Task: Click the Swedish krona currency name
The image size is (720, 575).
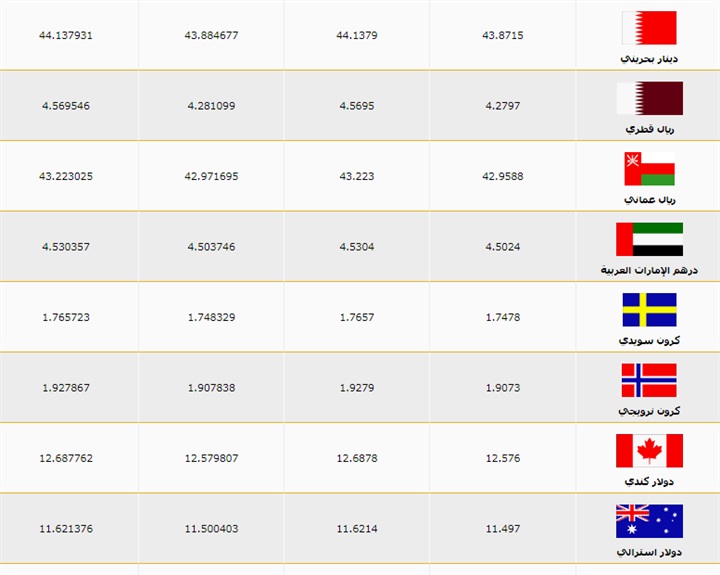Action: click(649, 341)
